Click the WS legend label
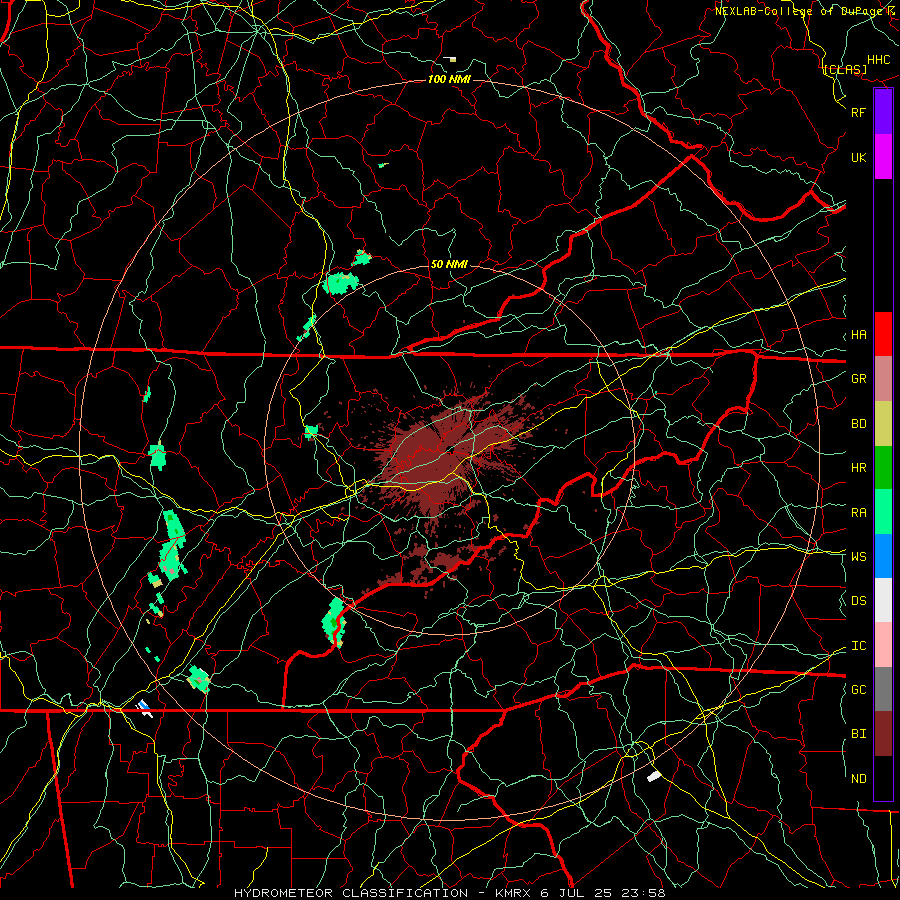This screenshot has height=900, width=900. [859, 557]
